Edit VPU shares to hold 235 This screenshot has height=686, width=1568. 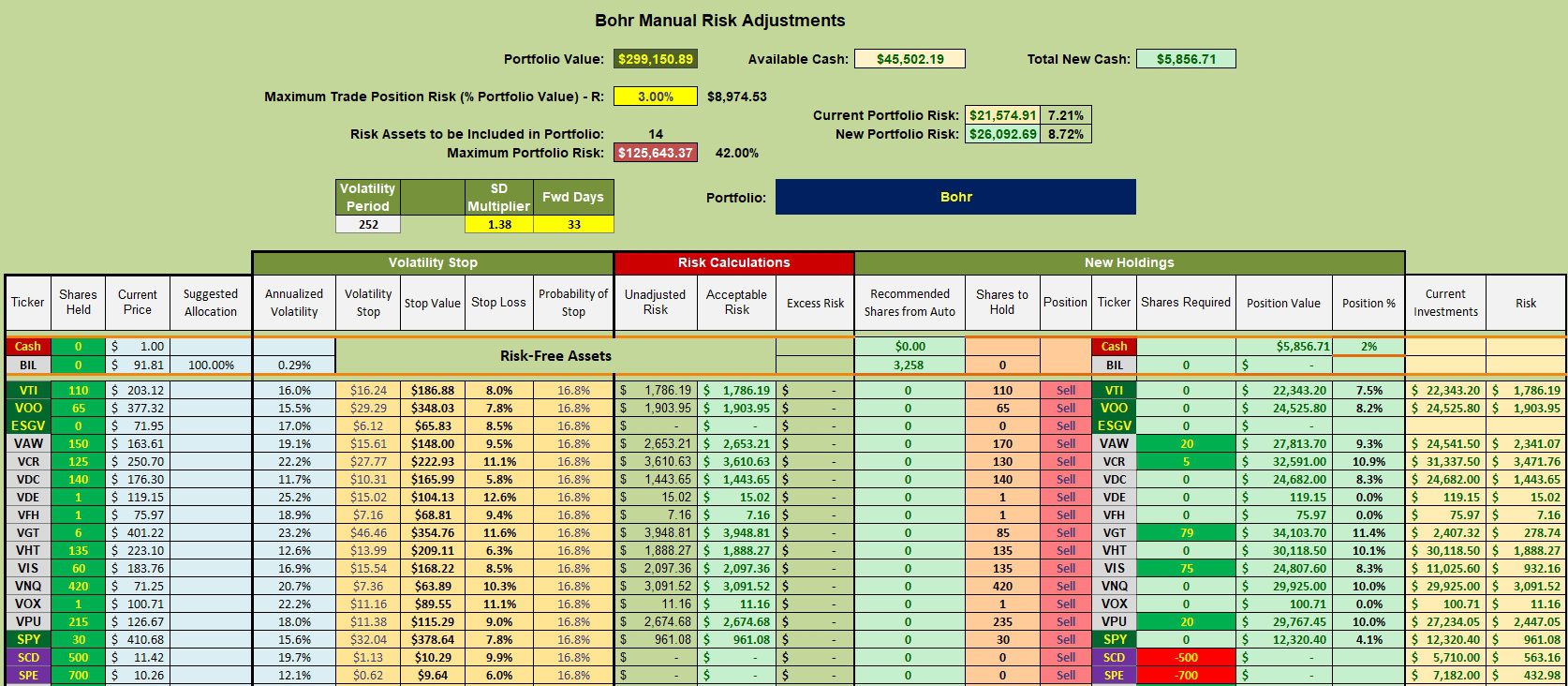(x=1002, y=622)
